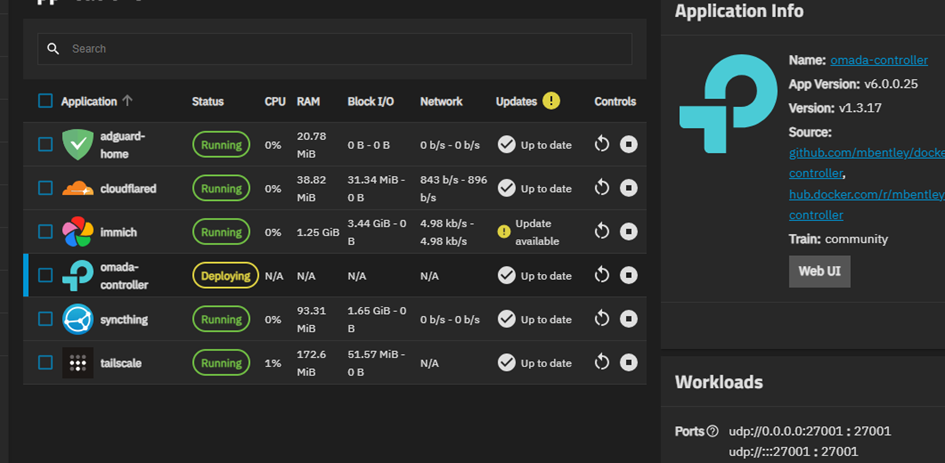This screenshot has height=463, width=945.
Task: Open the Web UI button
Action: click(x=819, y=272)
